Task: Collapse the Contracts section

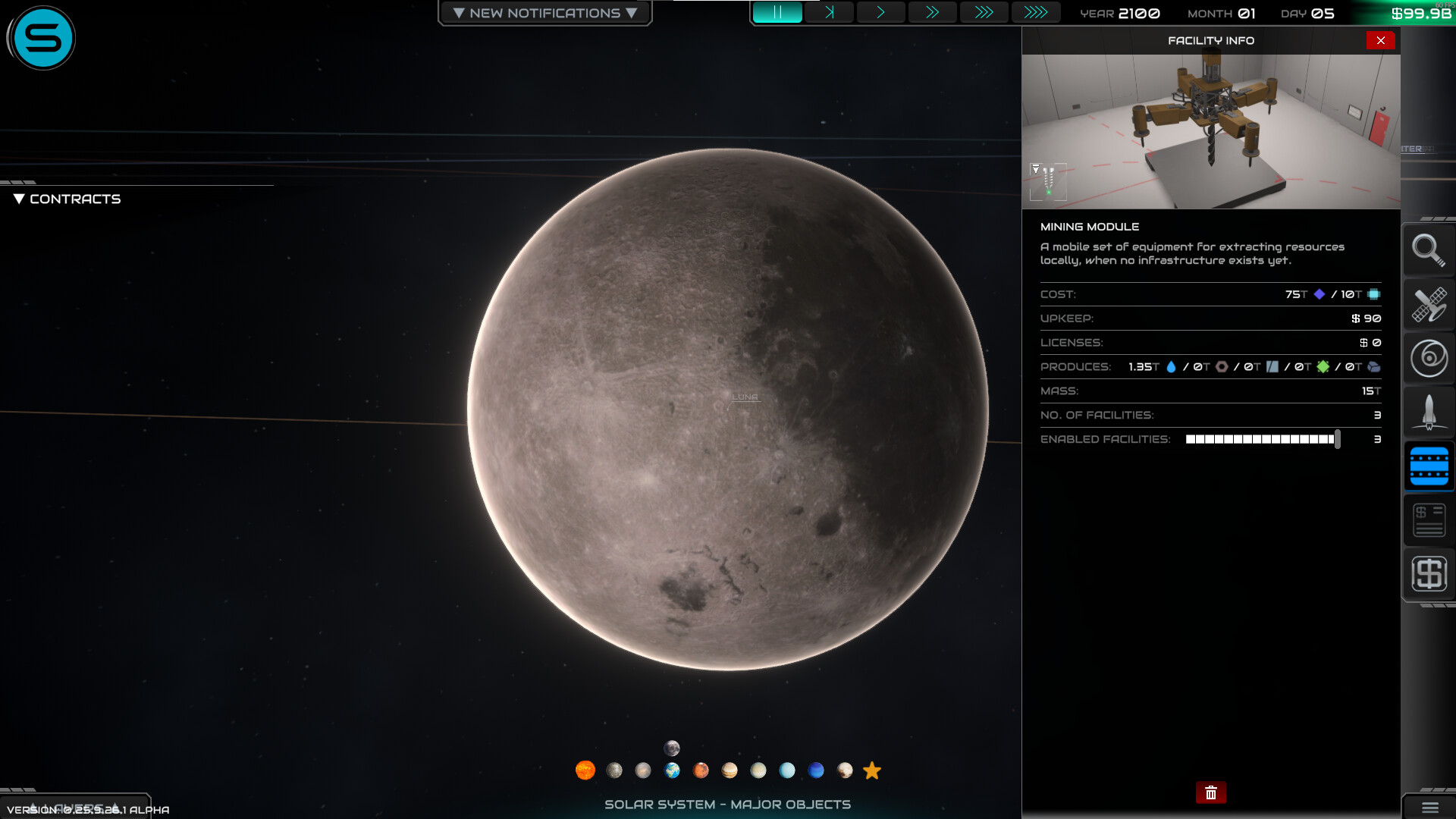Action: point(19,199)
